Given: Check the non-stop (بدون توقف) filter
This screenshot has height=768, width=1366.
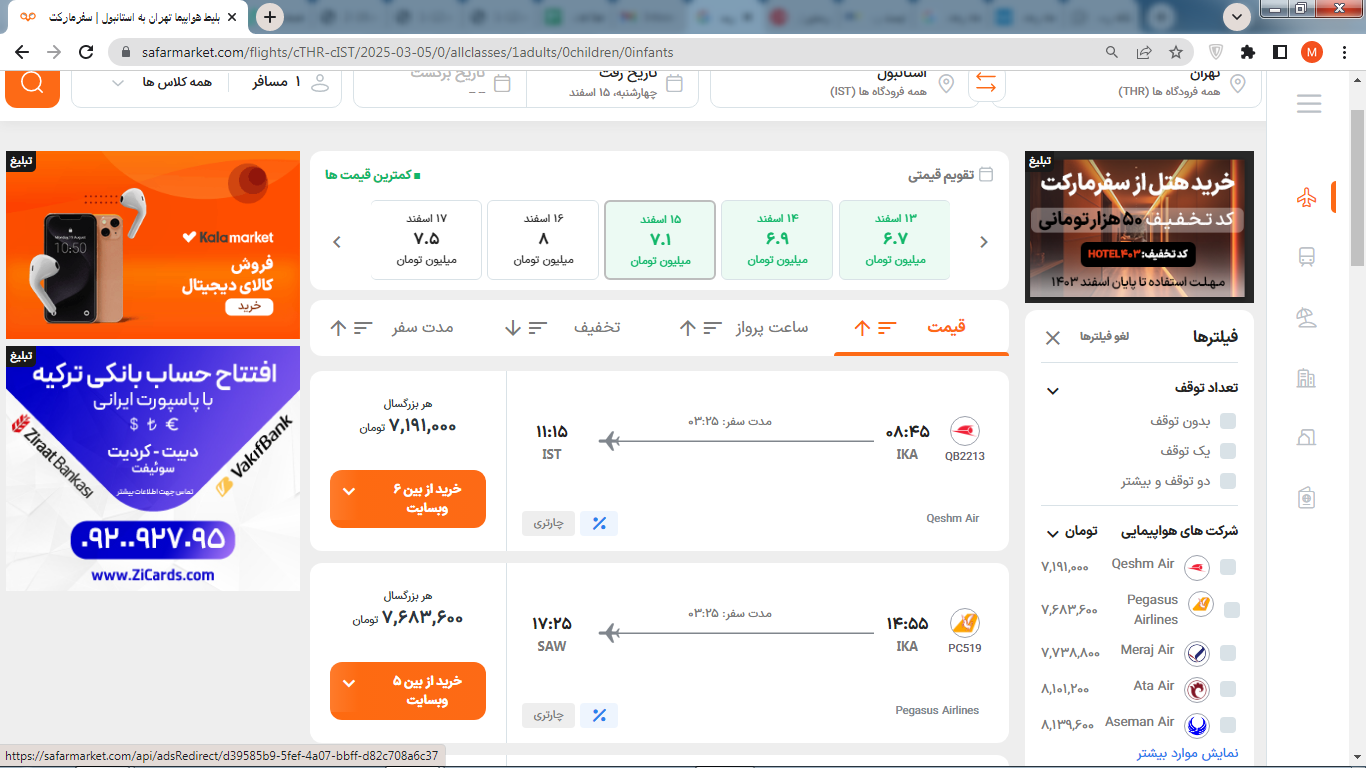Looking at the screenshot, I should tap(1228, 421).
